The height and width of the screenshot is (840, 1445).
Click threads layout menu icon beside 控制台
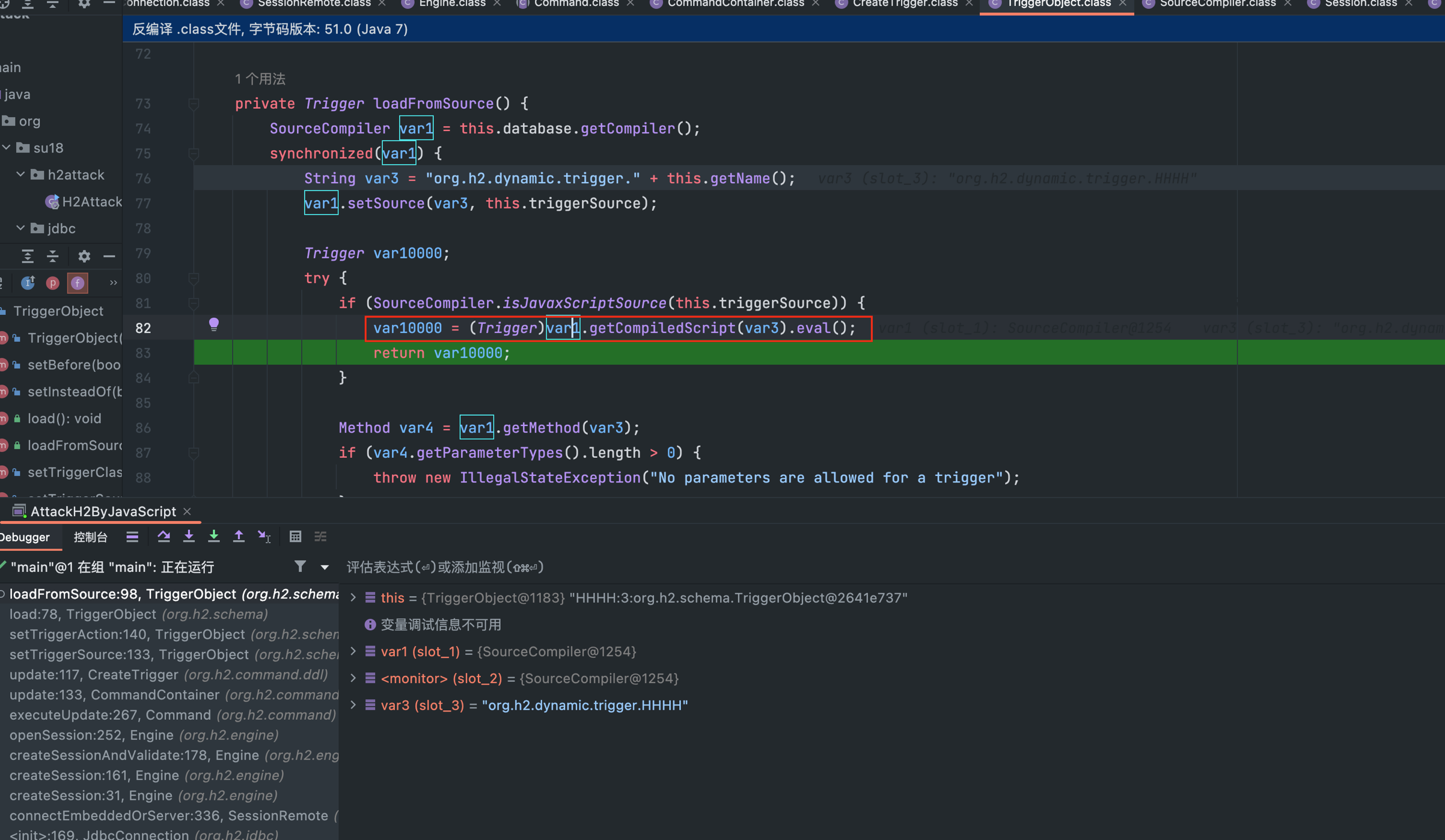(132, 537)
